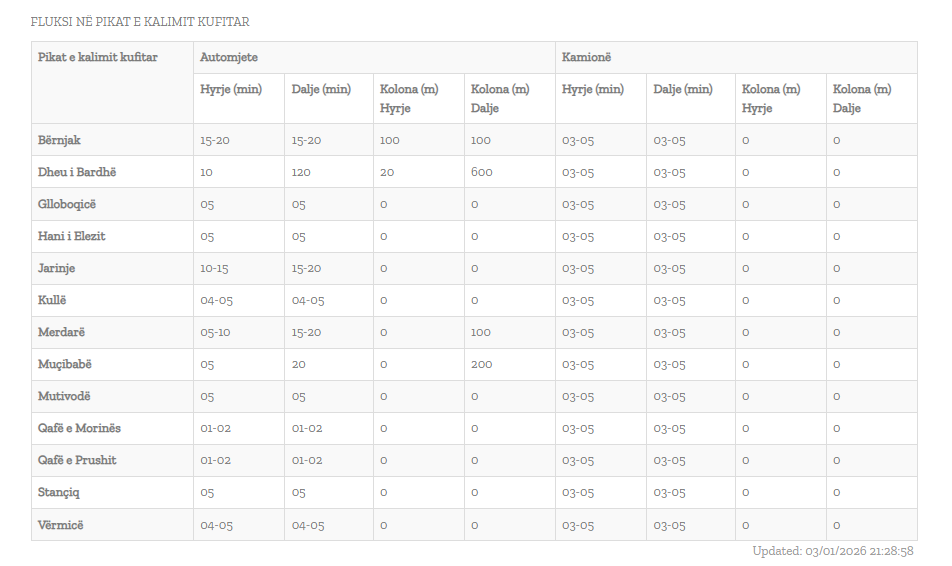Click the Automjete column group header
952x566 pixels.
229,58
